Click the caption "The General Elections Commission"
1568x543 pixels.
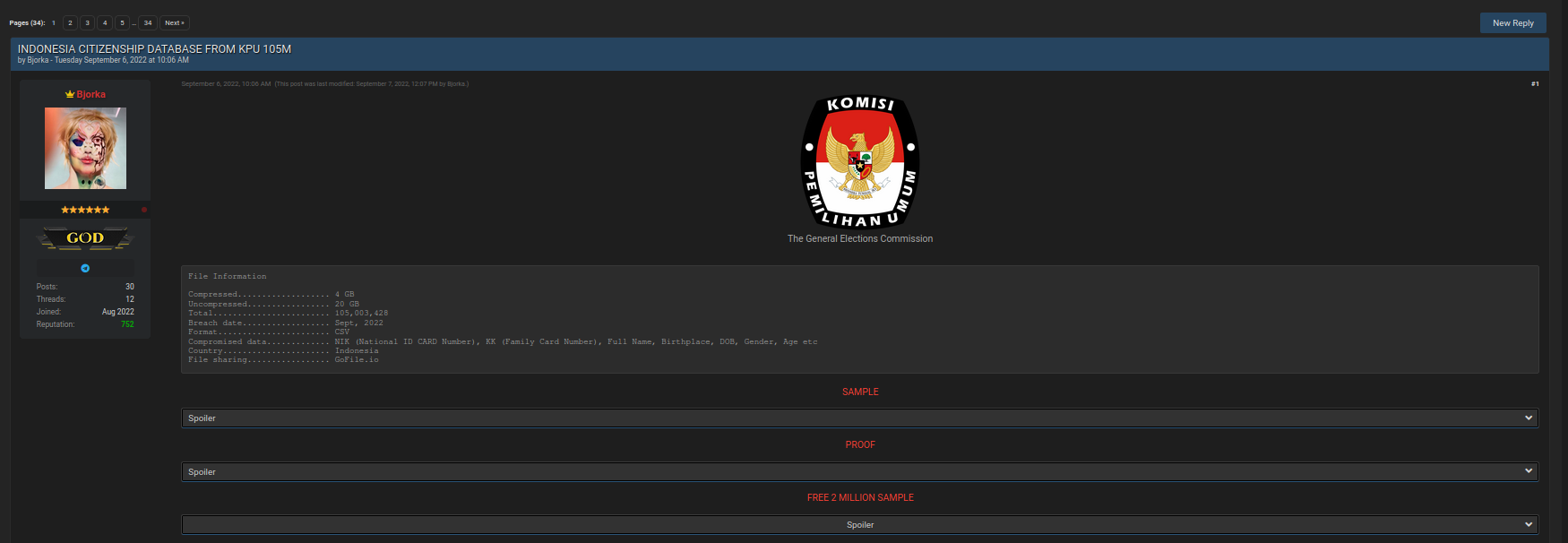click(860, 238)
